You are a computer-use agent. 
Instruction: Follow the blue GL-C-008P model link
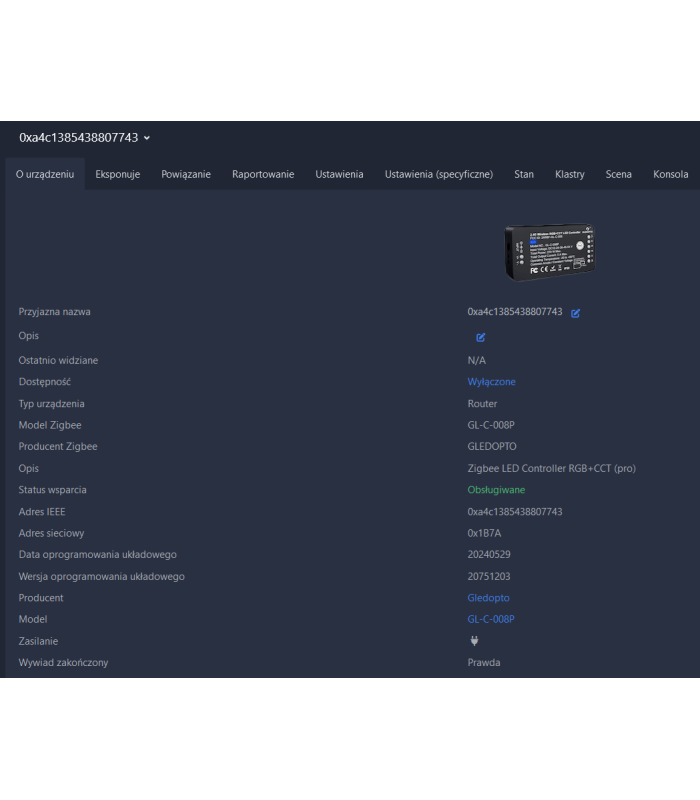click(x=491, y=619)
